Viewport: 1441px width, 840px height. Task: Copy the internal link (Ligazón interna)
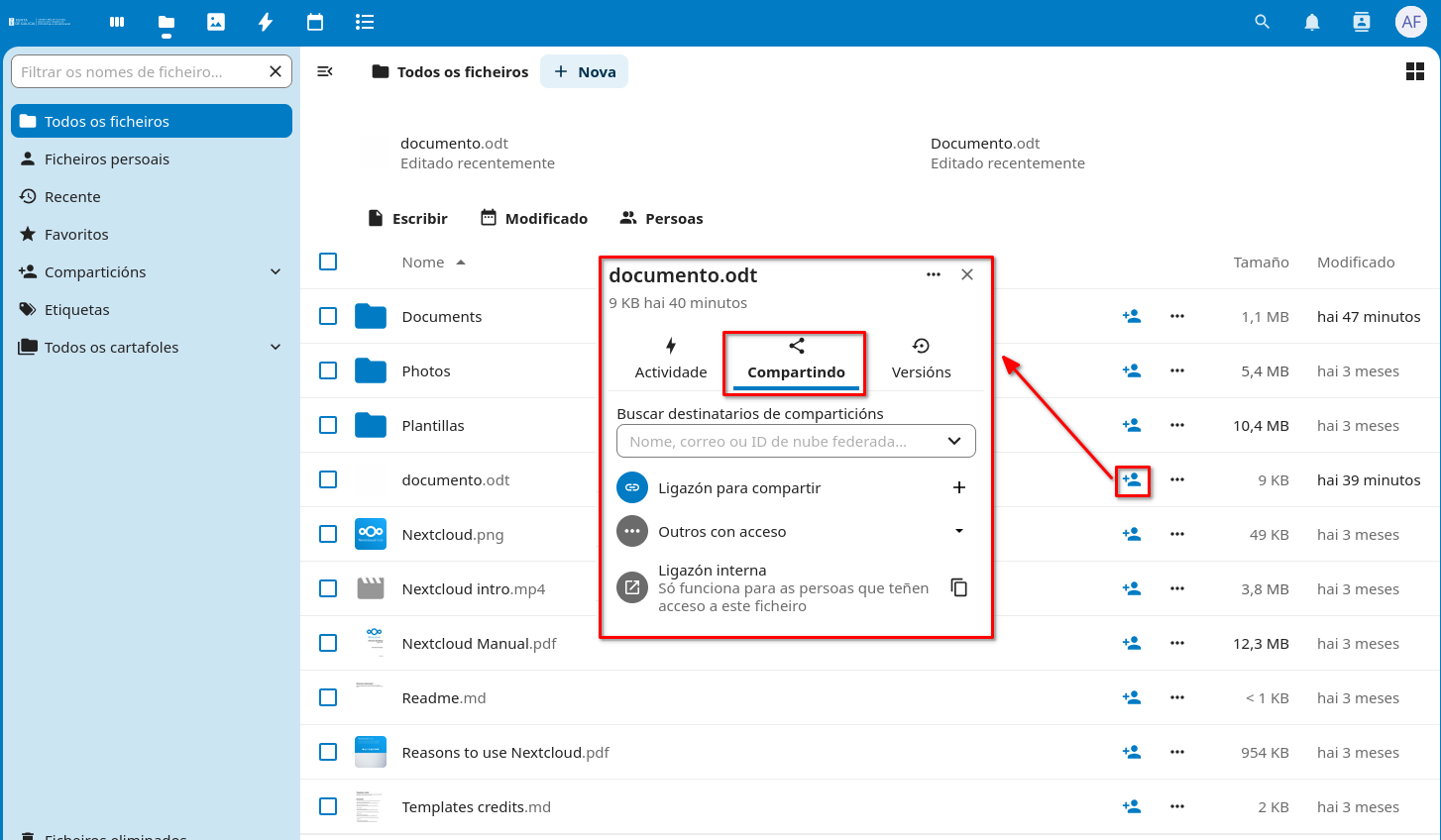coord(958,587)
